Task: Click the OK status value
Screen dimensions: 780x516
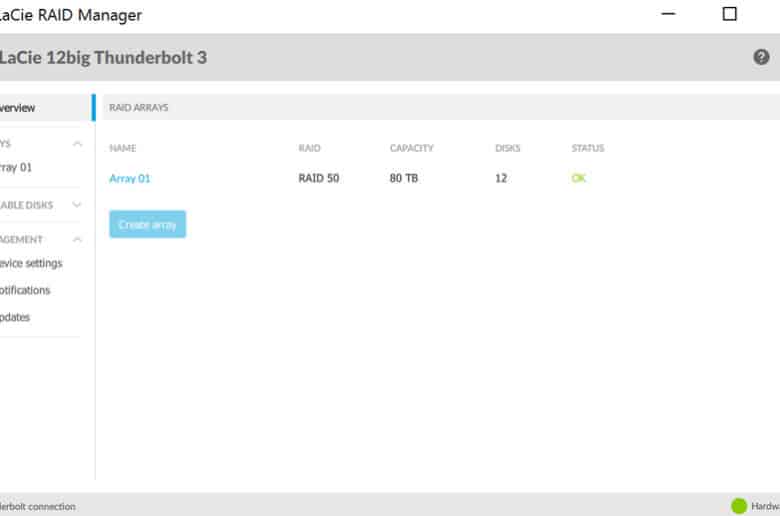Action: click(x=579, y=178)
